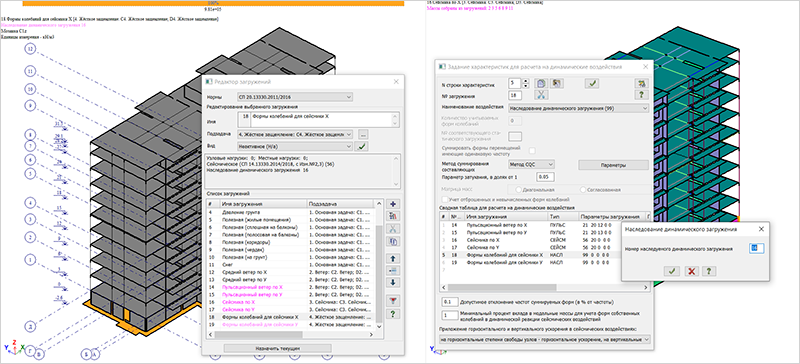Image resolution: width=800 pixels, height=364 pixels.
Task: Select the Формы колебаний для сейсмики Y row in the summary table
Action: (546, 262)
